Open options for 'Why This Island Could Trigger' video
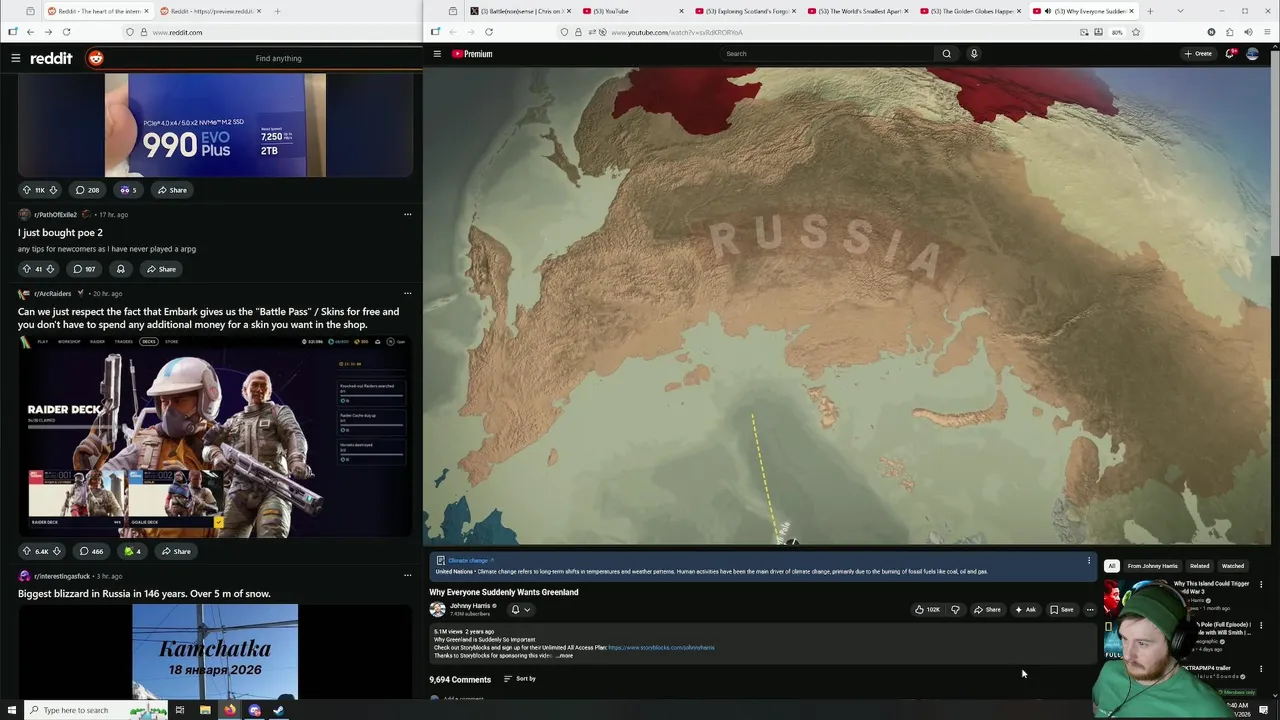Image resolution: width=1280 pixels, height=720 pixels. point(1261,585)
